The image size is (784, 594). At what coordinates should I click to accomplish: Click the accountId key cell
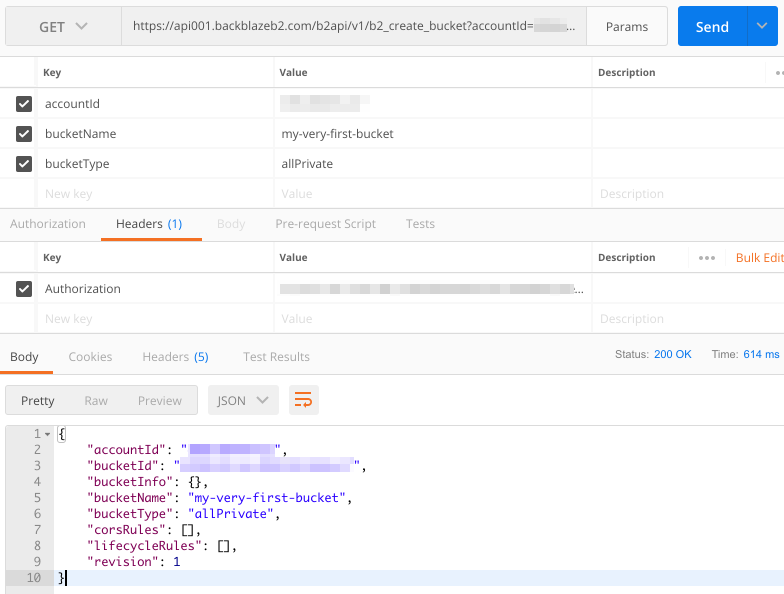pos(156,104)
